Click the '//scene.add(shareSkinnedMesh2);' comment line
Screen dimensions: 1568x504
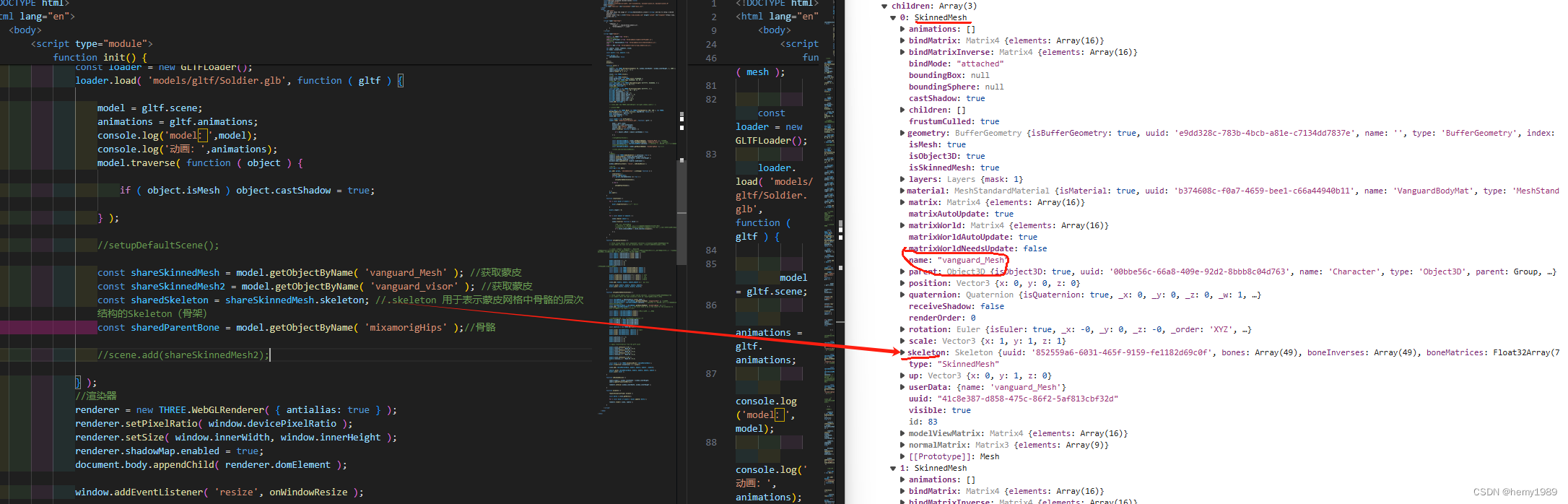pos(183,355)
